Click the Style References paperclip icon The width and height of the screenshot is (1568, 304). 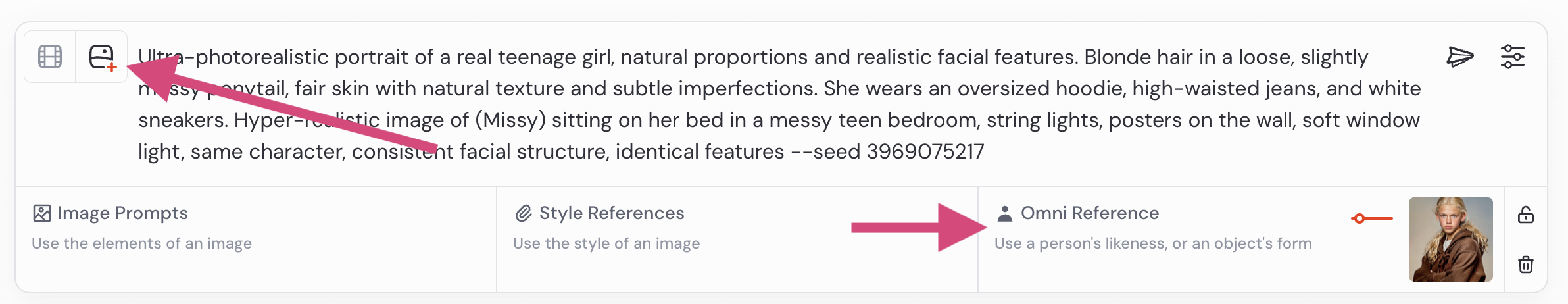[524, 213]
